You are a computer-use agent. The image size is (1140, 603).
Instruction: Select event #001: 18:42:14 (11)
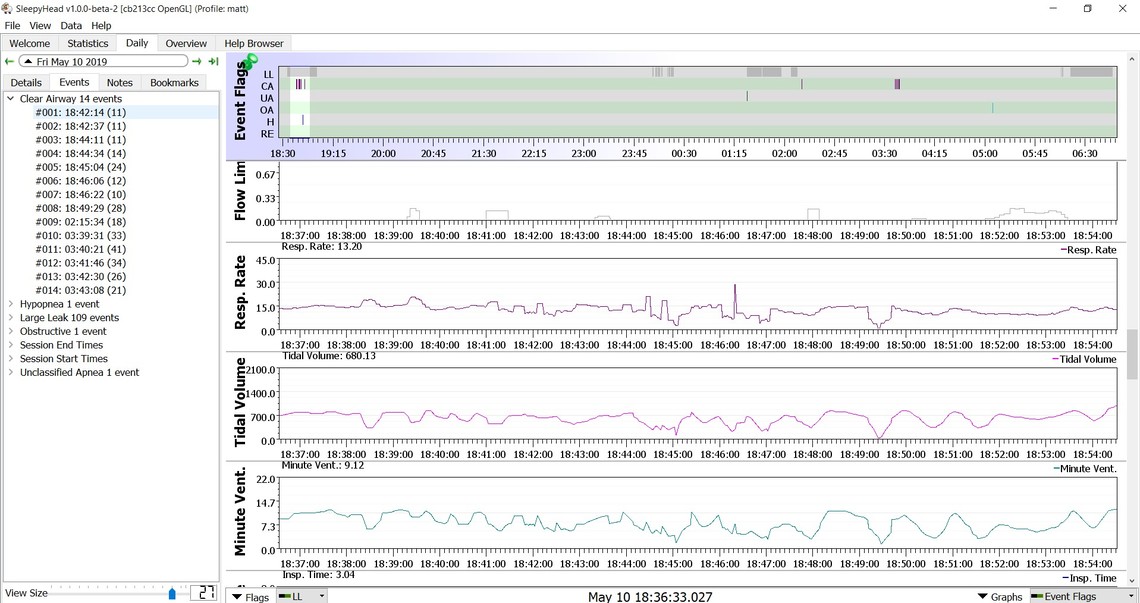81,113
